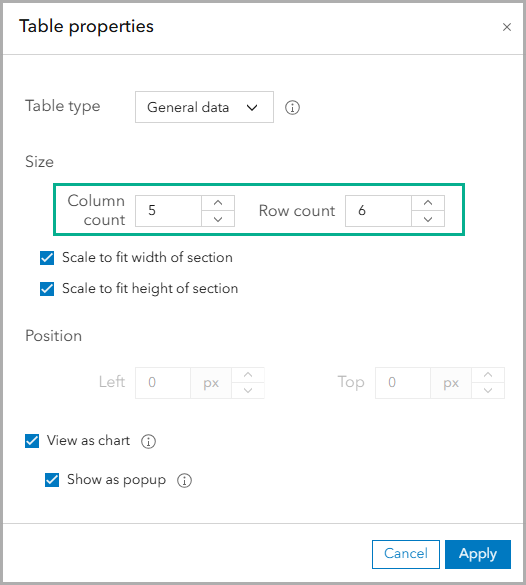This screenshot has height=585, width=526.
Task: Toggle the View as chart checkbox
Action: (x=32, y=441)
